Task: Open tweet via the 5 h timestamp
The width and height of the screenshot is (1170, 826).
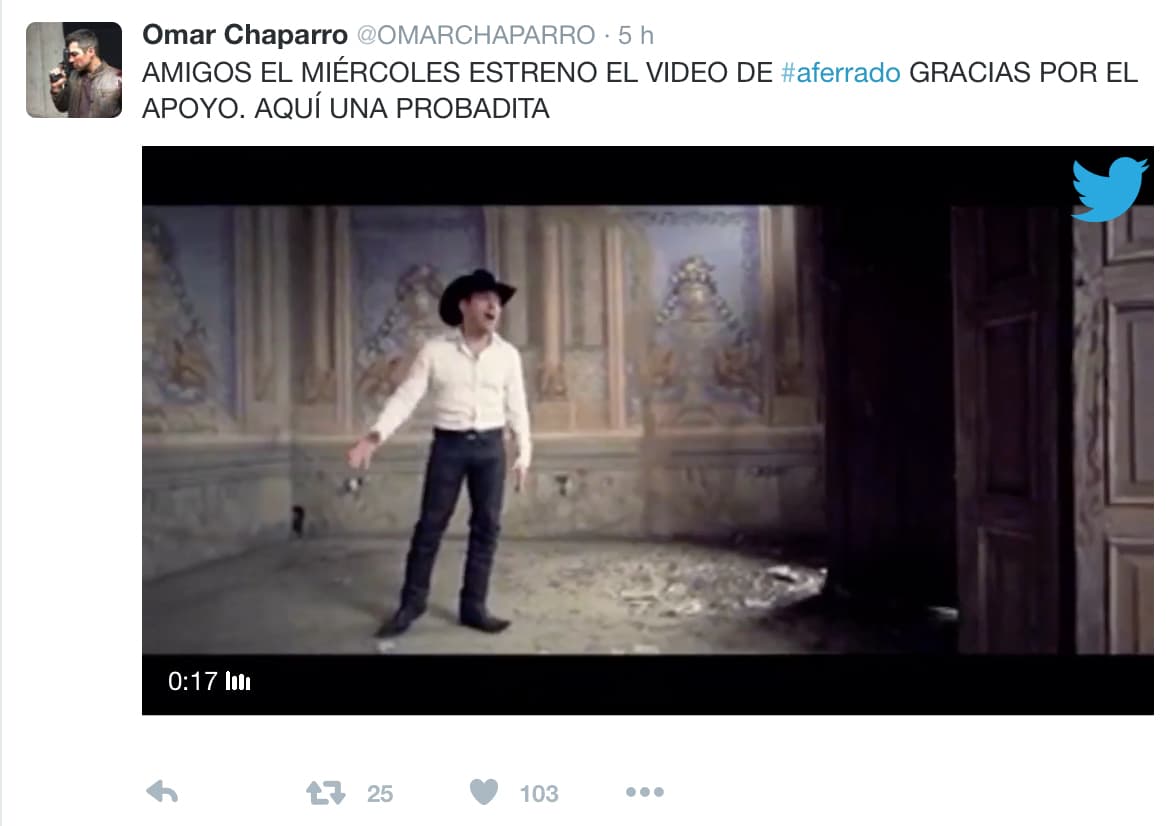Action: click(x=636, y=35)
